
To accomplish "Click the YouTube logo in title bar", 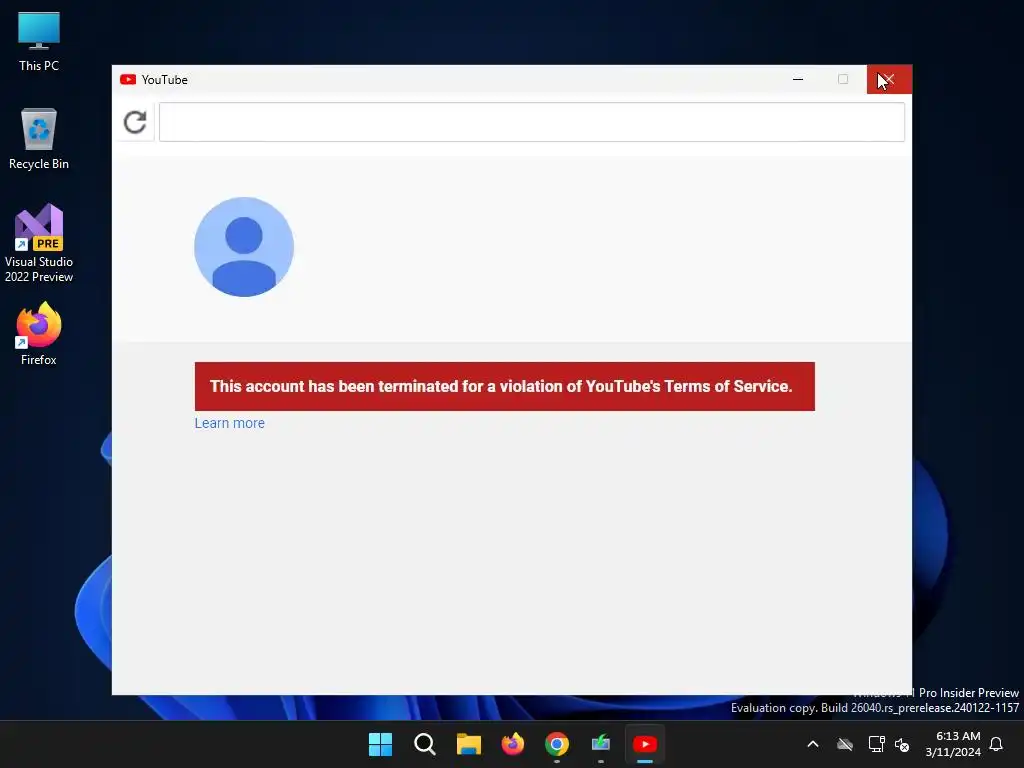I will (128, 80).
